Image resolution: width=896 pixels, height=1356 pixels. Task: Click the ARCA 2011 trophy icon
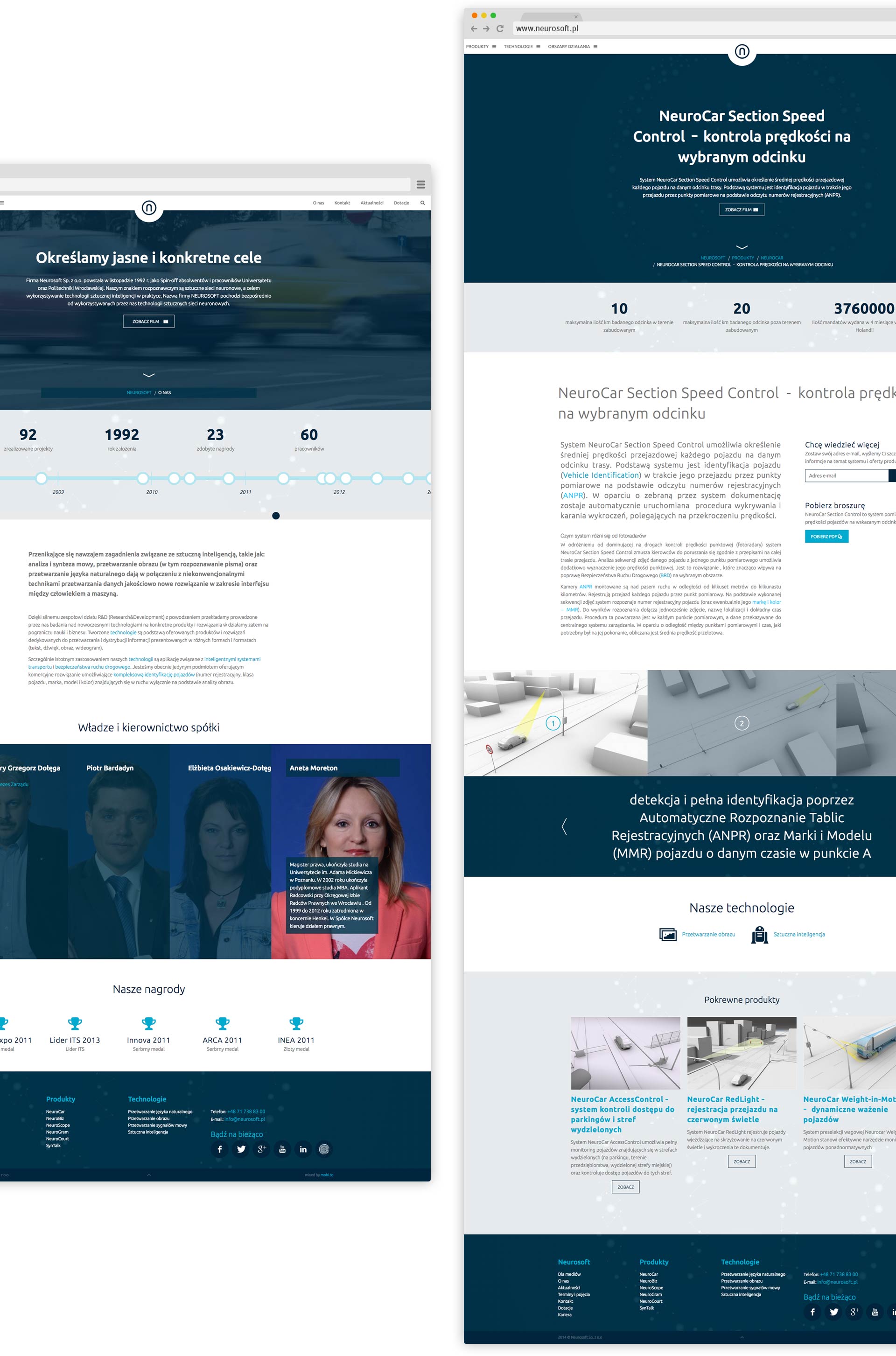coord(222,1023)
